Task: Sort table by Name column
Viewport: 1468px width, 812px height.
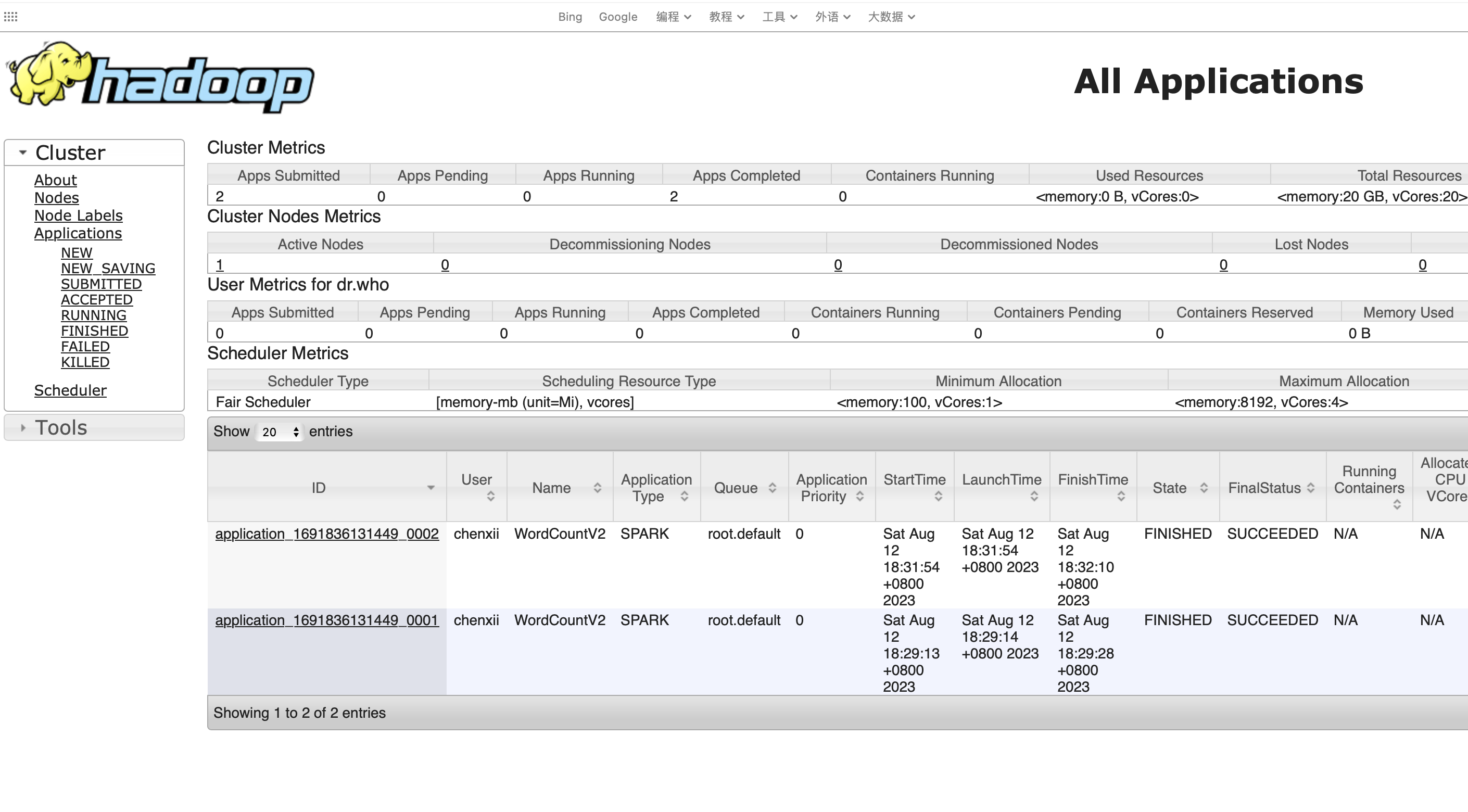Action: click(597, 488)
